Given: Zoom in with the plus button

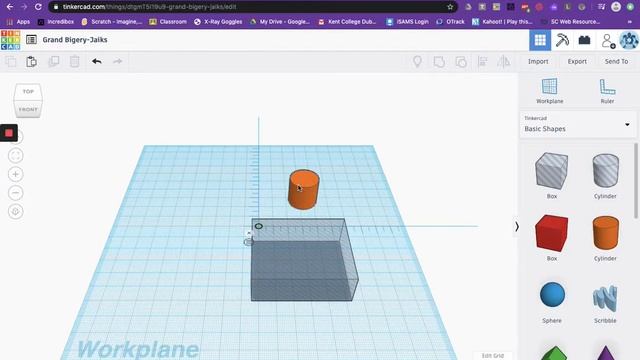Looking at the screenshot, I should click(16, 174).
